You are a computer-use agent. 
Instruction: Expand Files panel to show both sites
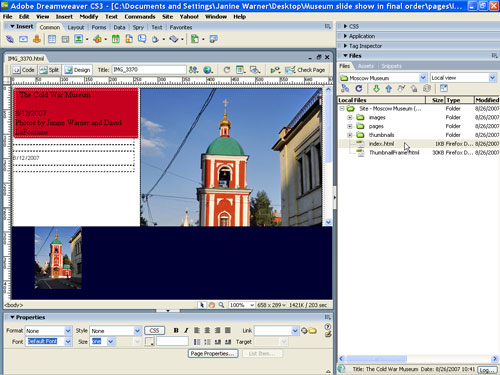tap(444, 88)
